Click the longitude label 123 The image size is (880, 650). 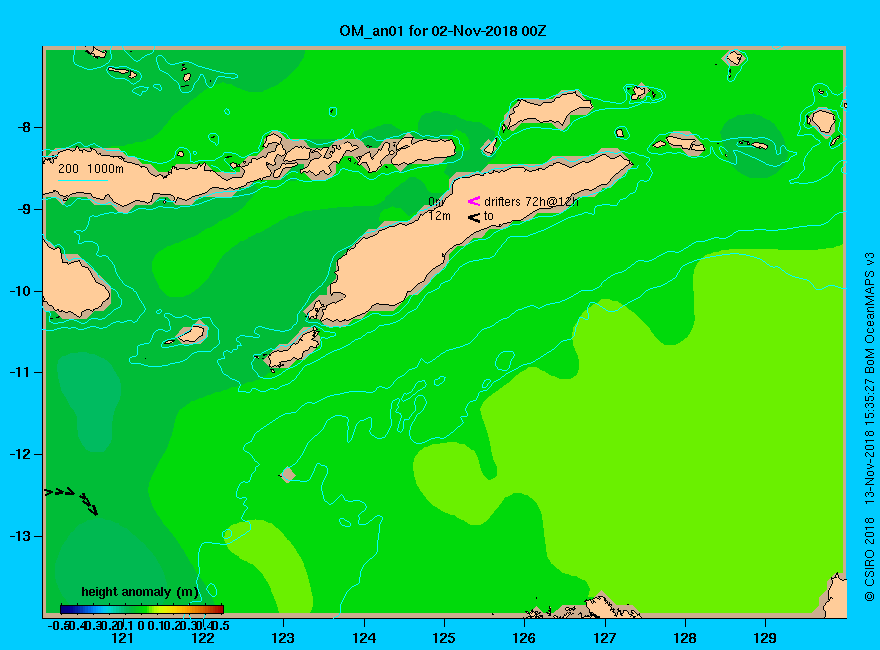tap(283, 638)
